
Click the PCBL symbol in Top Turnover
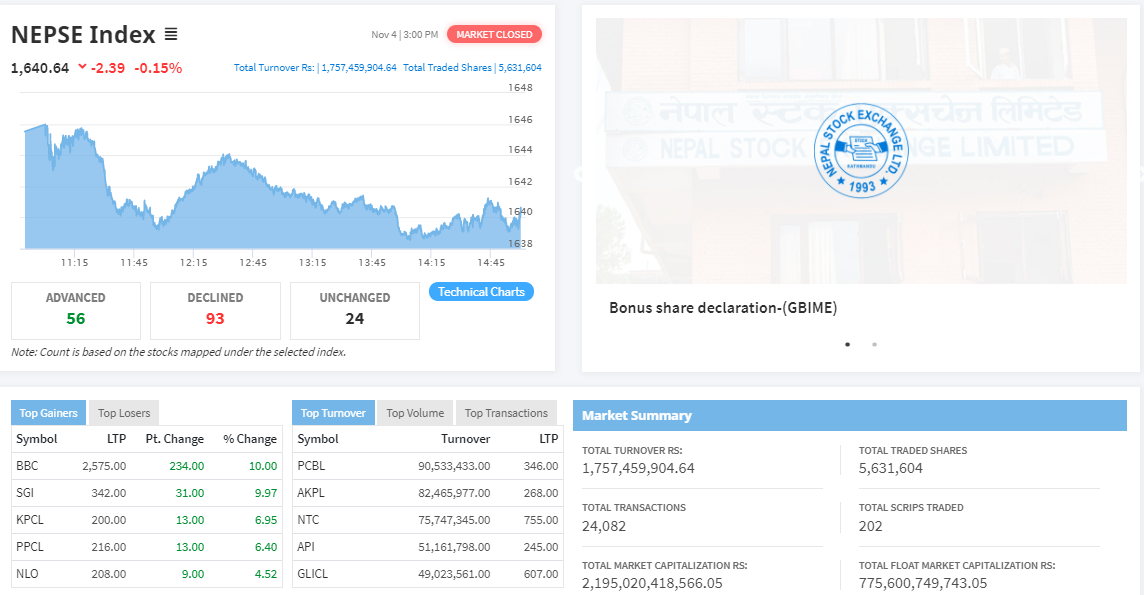311,466
